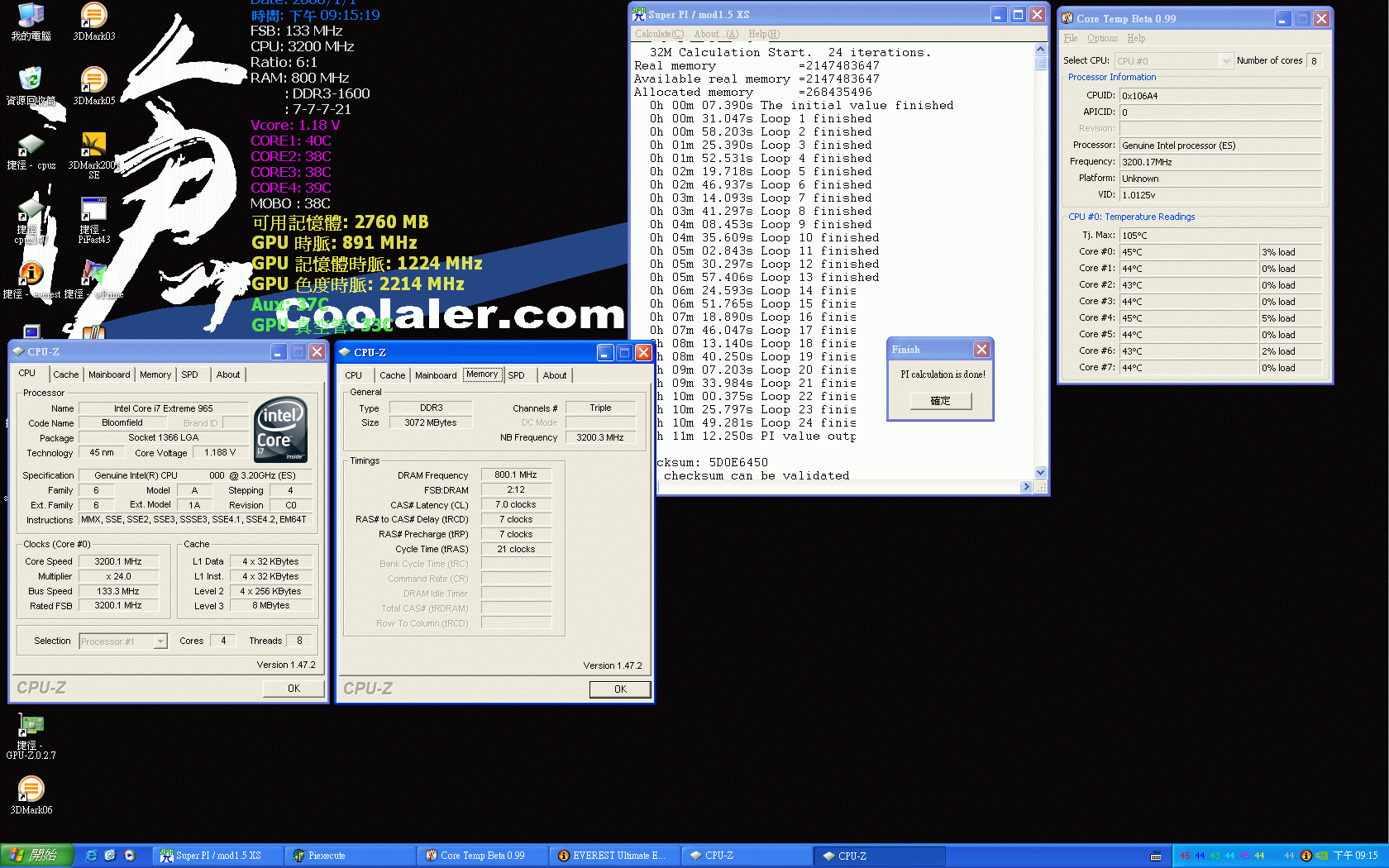Open the 3DMark03 desktop shortcut
The width and height of the screenshot is (1389, 868).
(93, 21)
